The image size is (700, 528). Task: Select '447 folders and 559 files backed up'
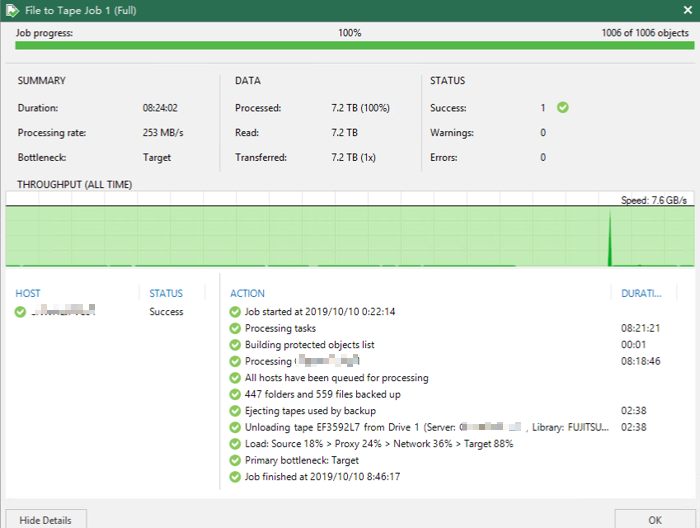[x=323, y=395]
